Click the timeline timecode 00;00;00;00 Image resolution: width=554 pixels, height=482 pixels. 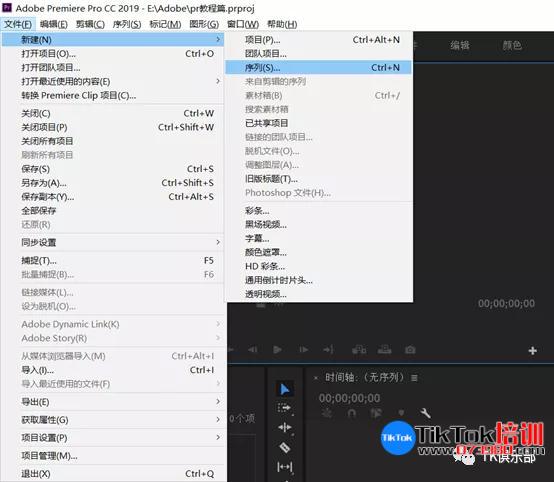(349, 398)
